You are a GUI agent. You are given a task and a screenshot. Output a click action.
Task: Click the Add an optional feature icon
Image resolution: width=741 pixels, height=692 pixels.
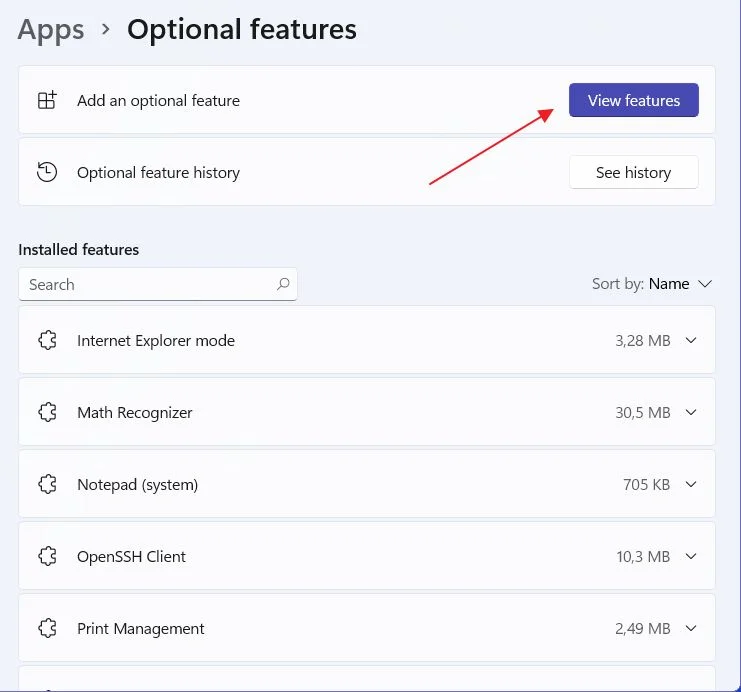point(47,100)
